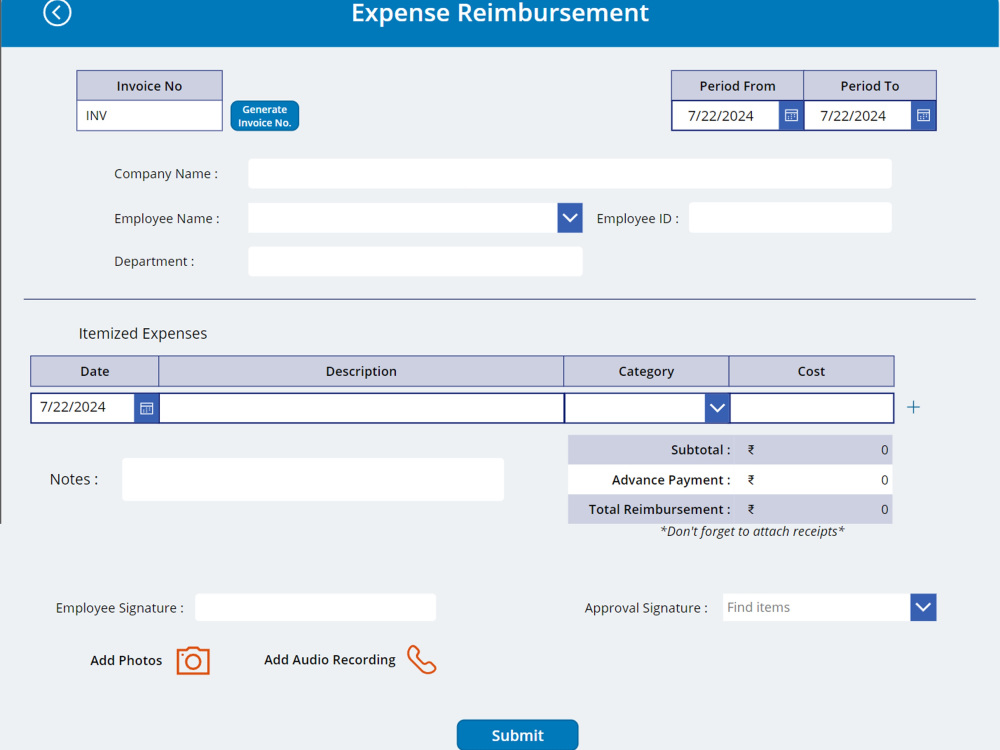Viewport: 1000px width, 750px height.
Task: Click the Employee ID input field
Action: click(x=790, y=217)
